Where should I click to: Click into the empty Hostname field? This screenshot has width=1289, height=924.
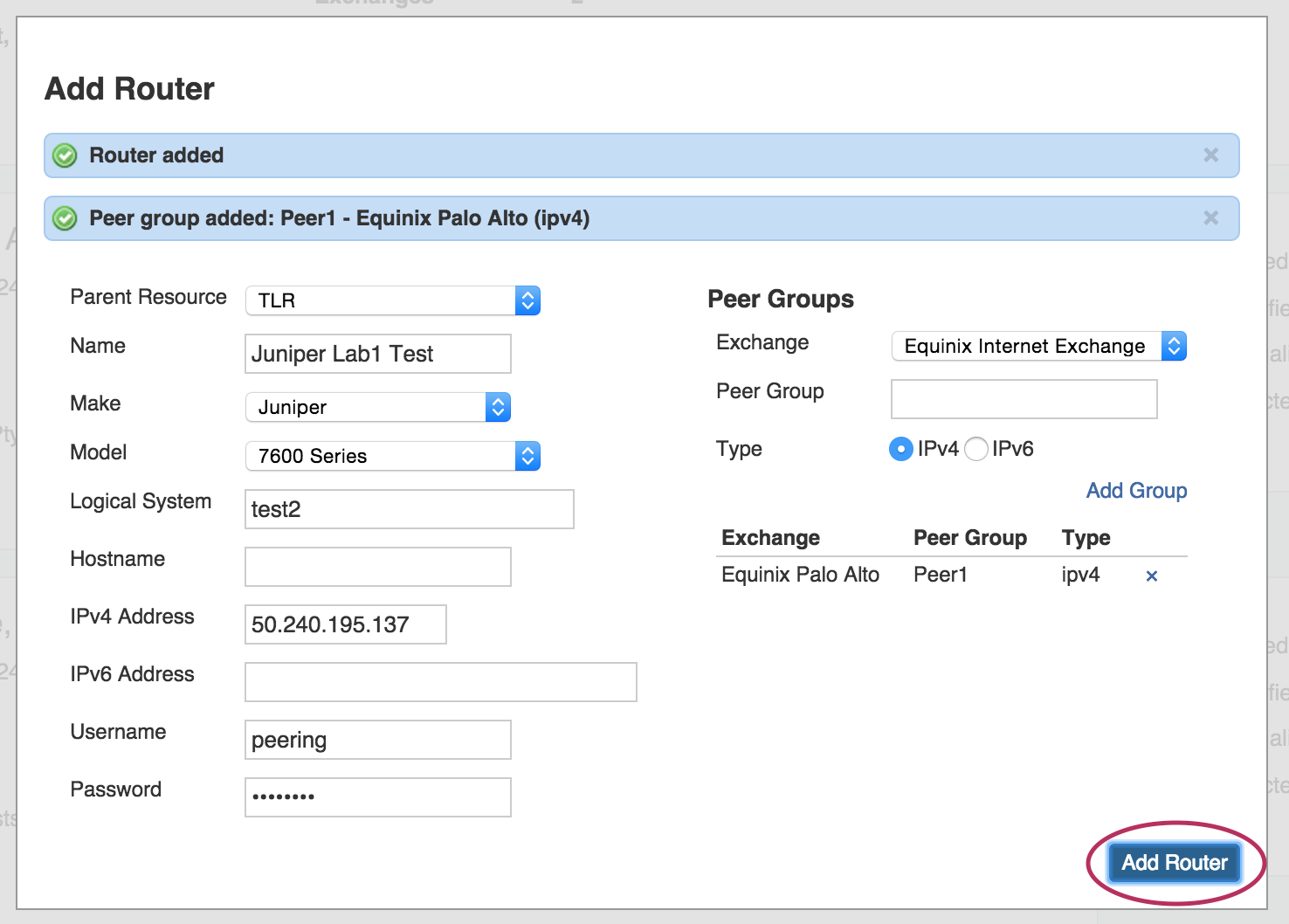(377, 567)
